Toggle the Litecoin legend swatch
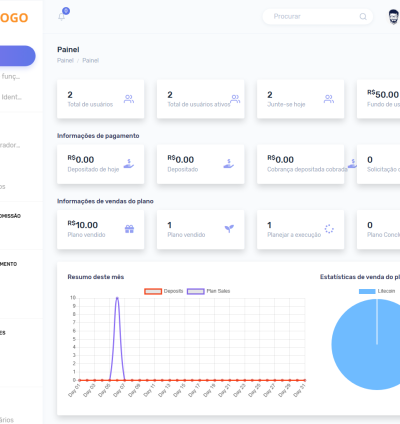Viewport: 400px width, 424px height. 367,291
